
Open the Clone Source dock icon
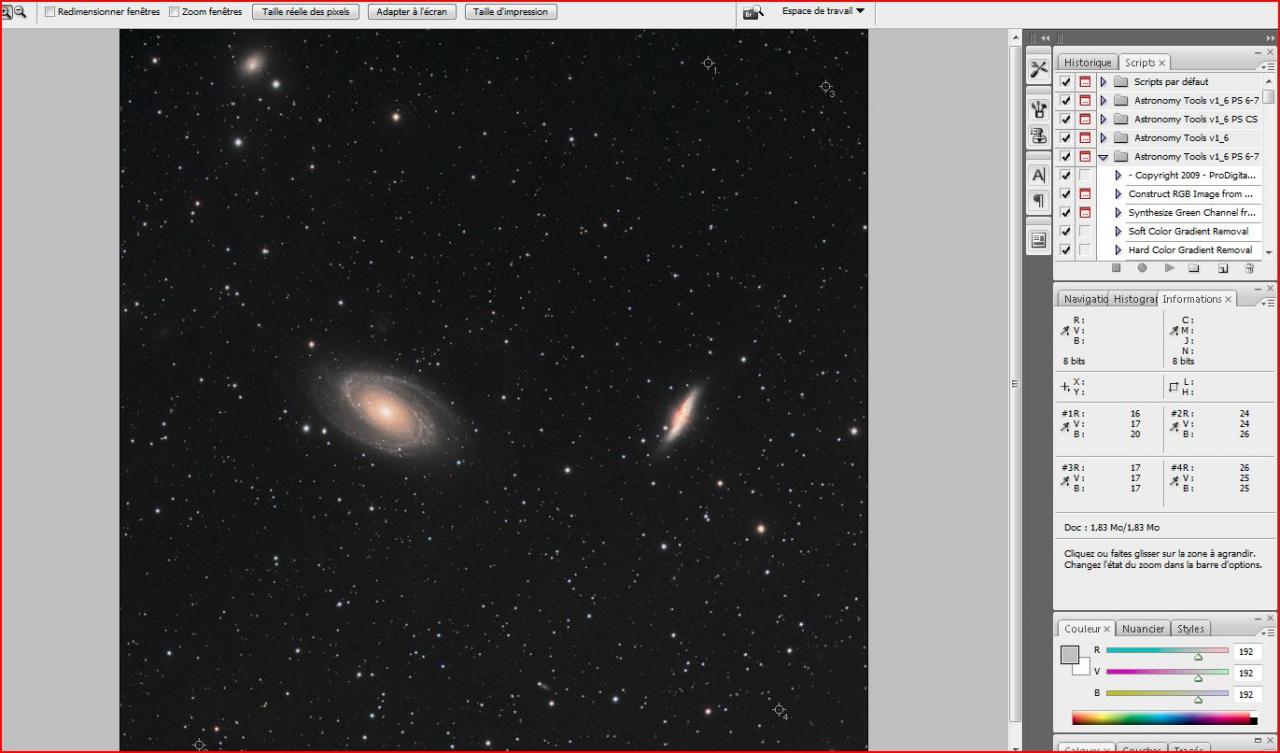coord(1039,135)
